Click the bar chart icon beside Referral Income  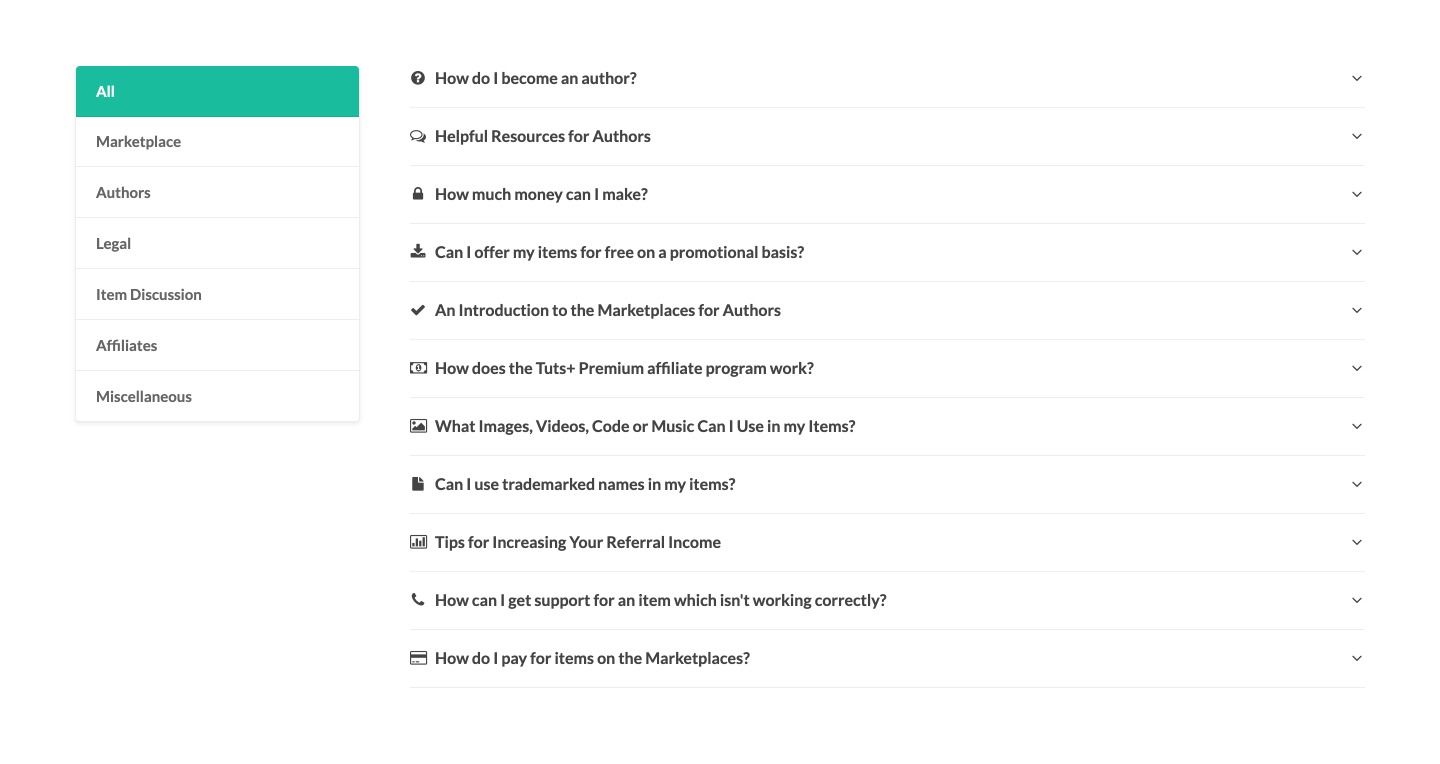[x=418, y=542]
